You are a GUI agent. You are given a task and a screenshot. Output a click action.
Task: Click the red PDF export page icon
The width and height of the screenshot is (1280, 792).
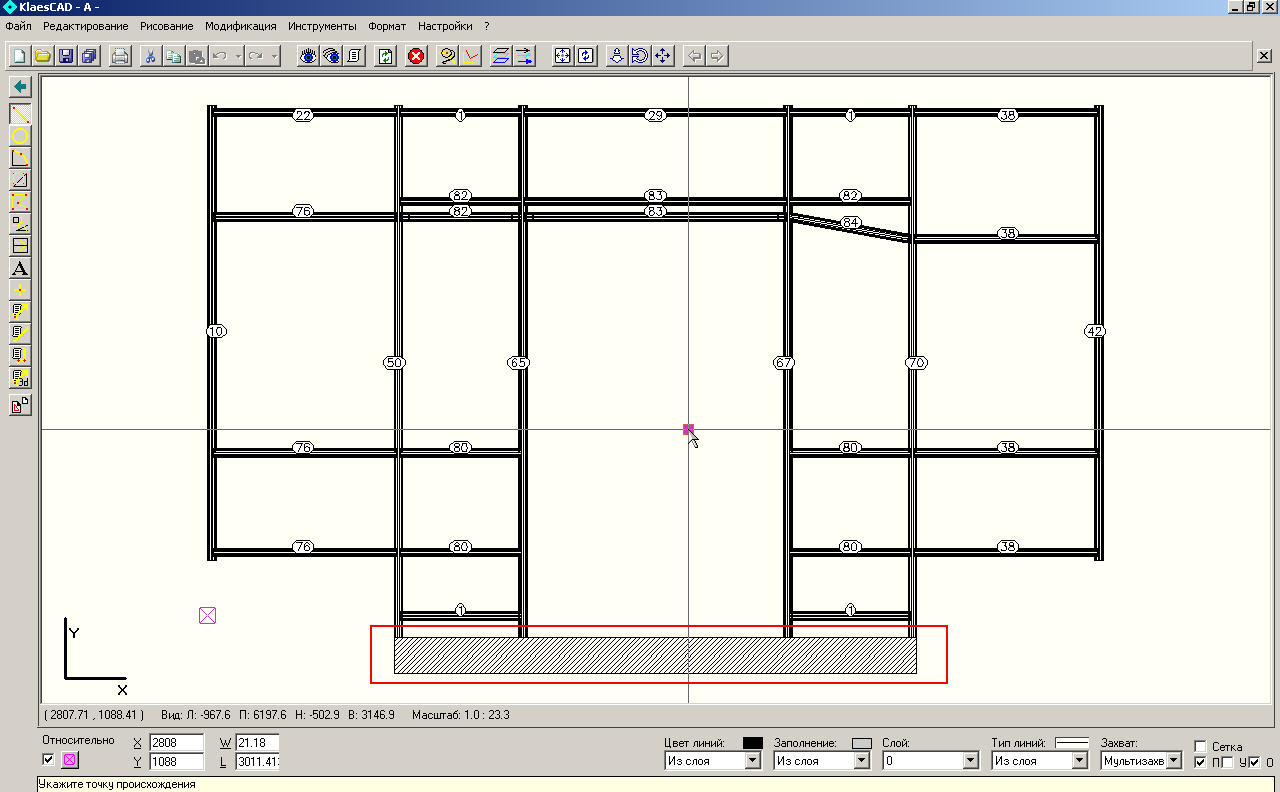pyautogui.click(x=20, y=405)
